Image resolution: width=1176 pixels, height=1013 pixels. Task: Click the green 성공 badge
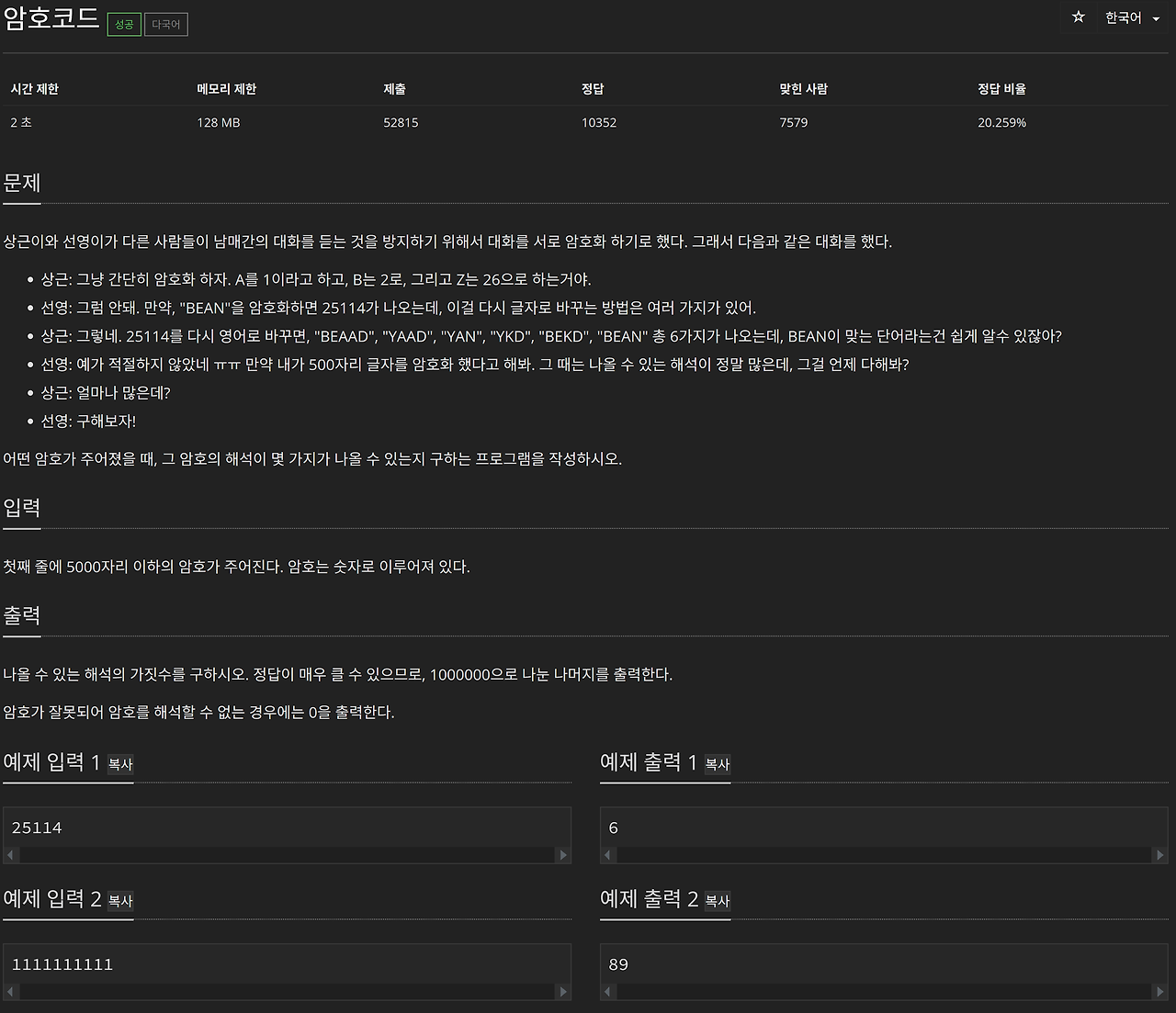[124, 25]
